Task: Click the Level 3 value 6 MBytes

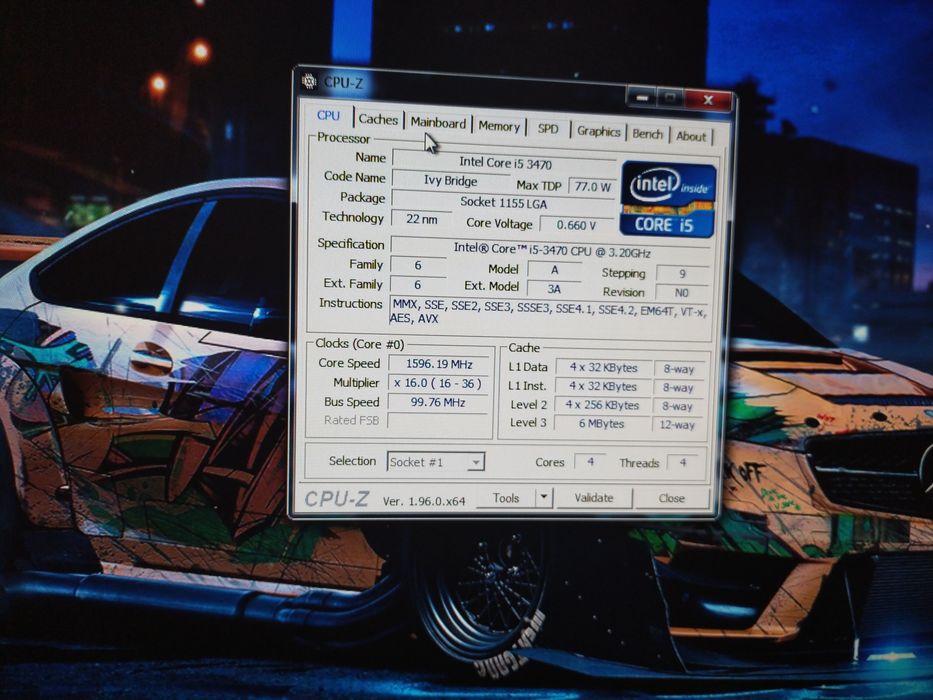Action: point(601,424)
